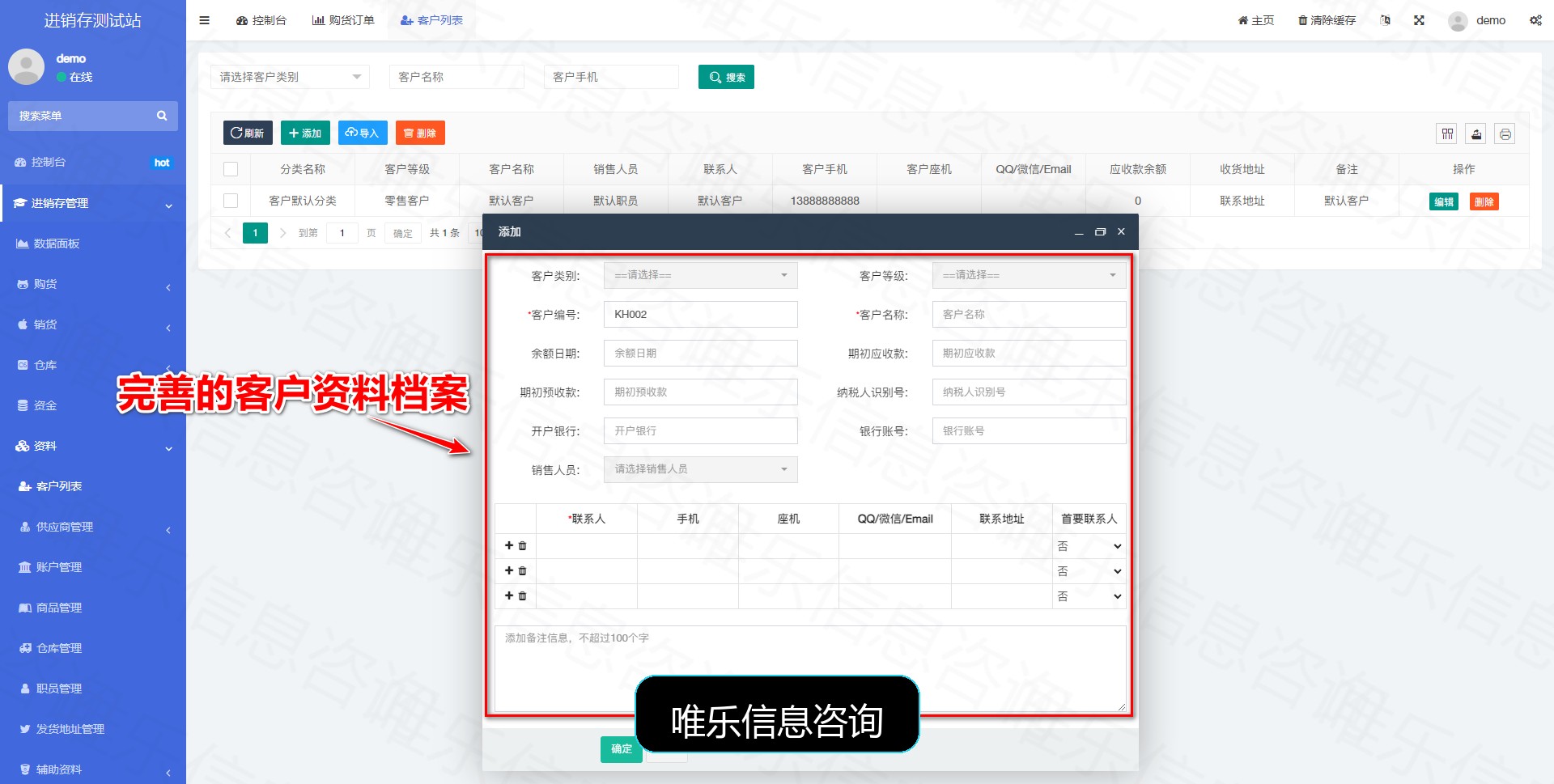Clear cache via 清除缓存
The image size is (1554, 784).
1327,20
